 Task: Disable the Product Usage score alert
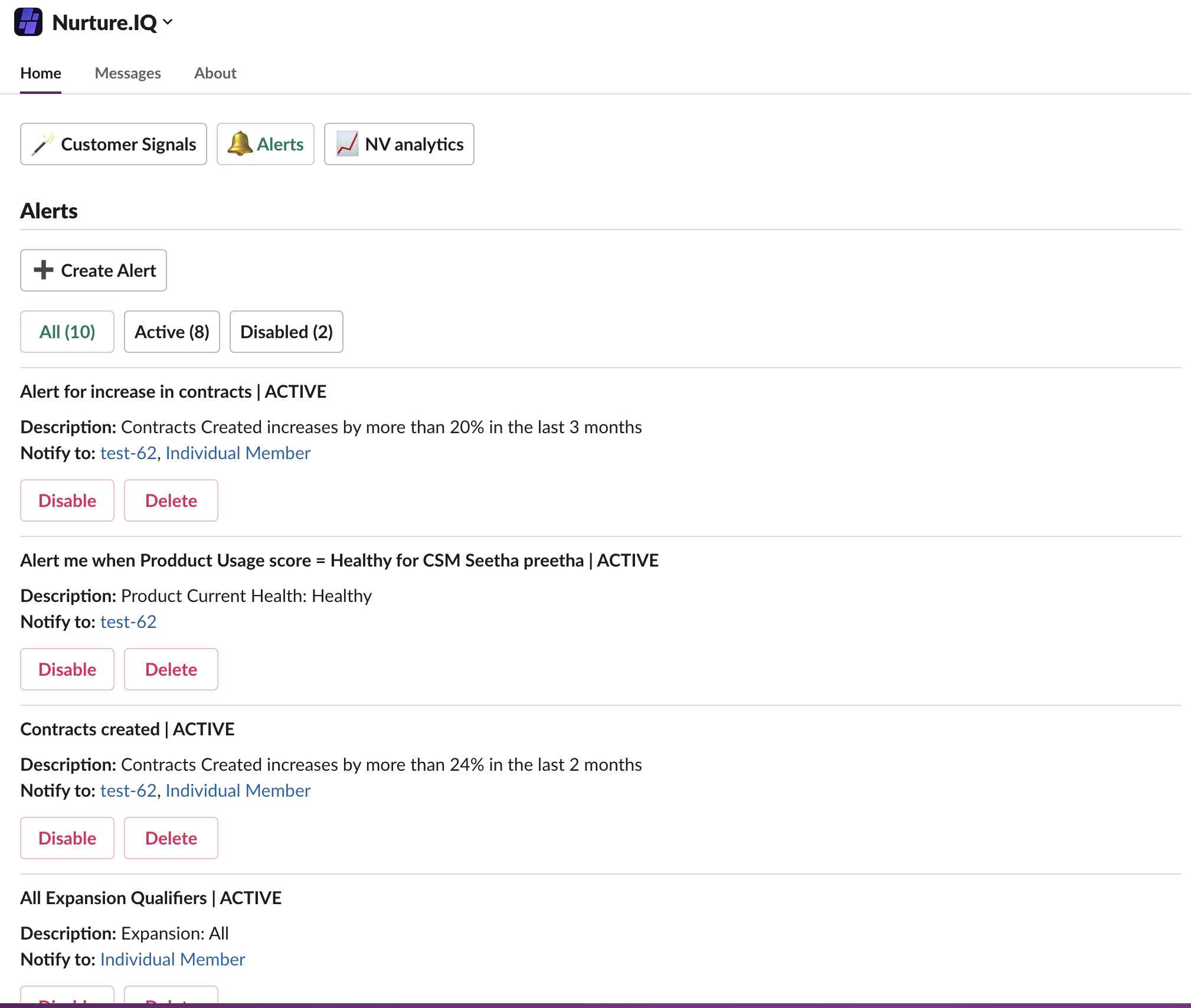coord(67,669)
